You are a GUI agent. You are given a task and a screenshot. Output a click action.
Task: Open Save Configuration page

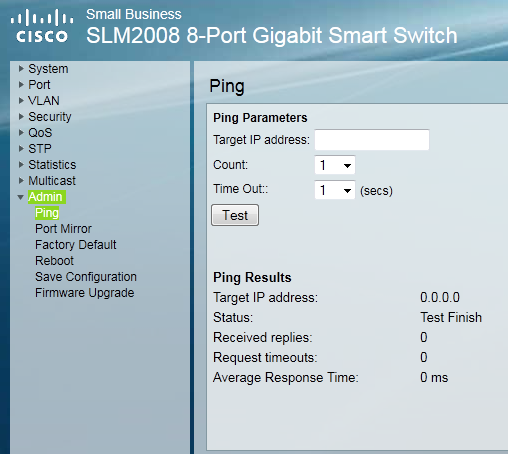coord(86,277)
